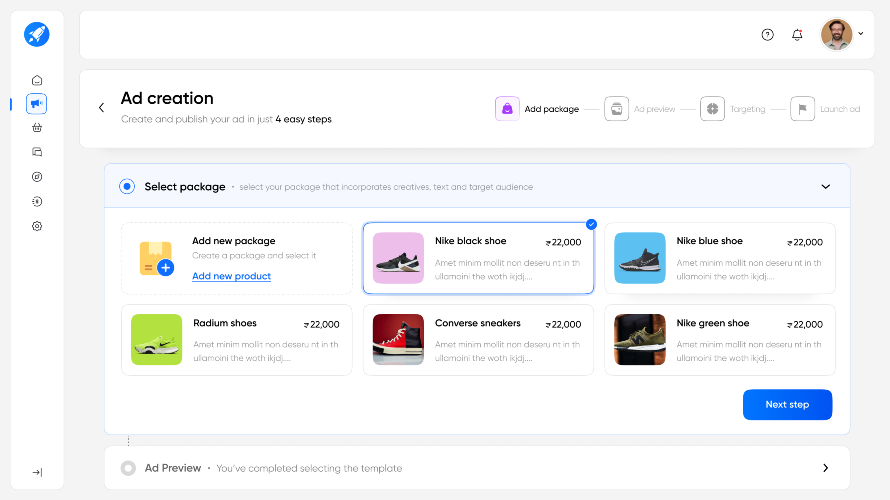Viewport: 890px width, 500px height.
Task: Open the Home icon in the sidebar
Action: [37, 80]
